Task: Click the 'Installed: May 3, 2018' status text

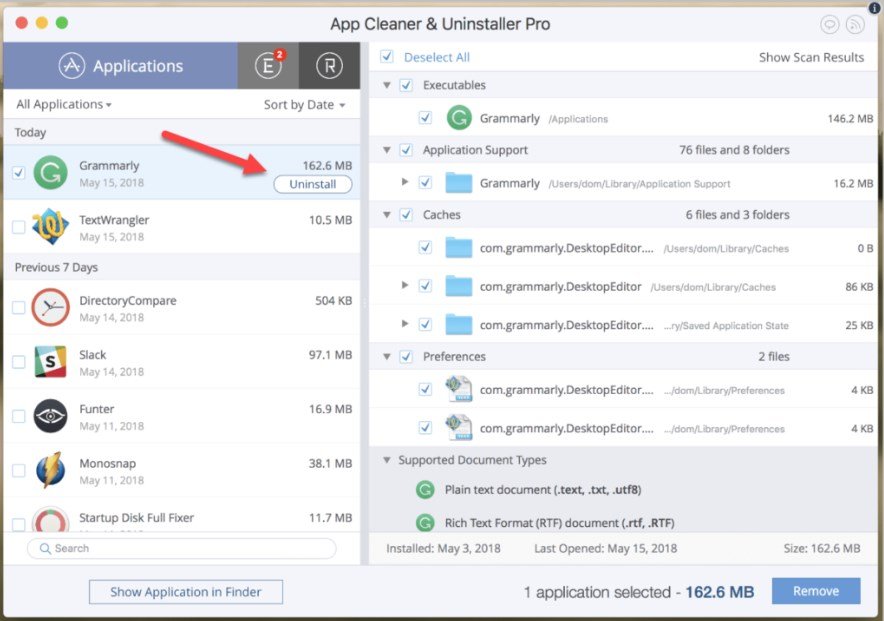Action: (443, 548)
